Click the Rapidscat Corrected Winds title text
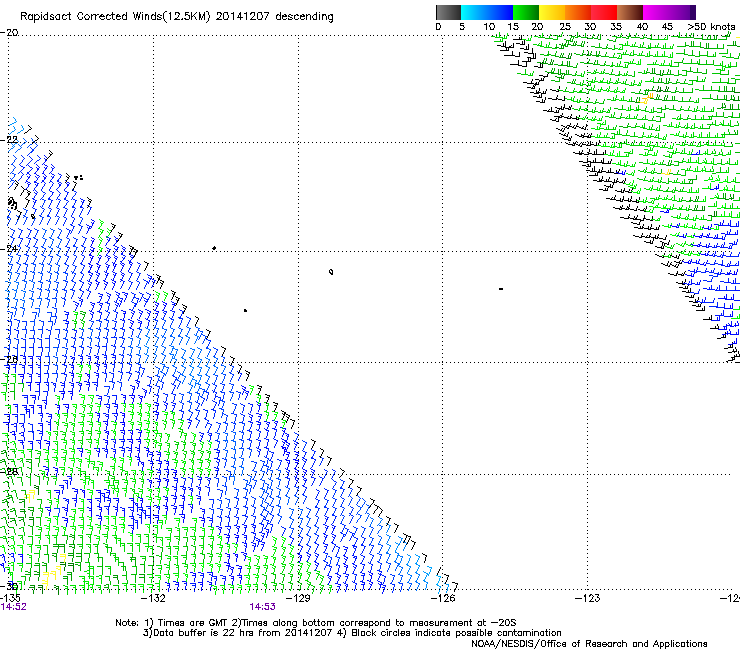 pos(177,16)
